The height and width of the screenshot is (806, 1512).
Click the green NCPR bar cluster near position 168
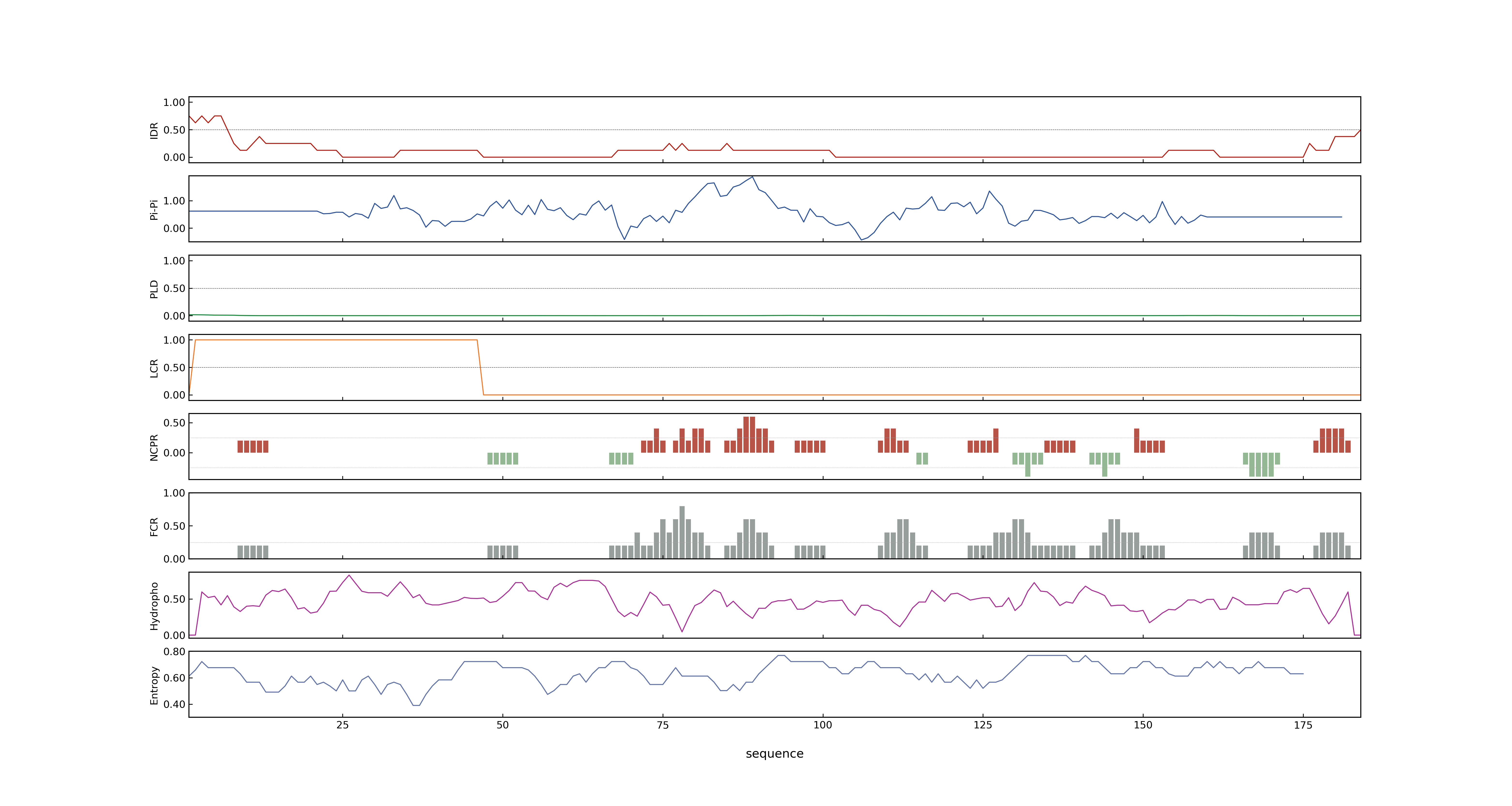pos(1261,465)
